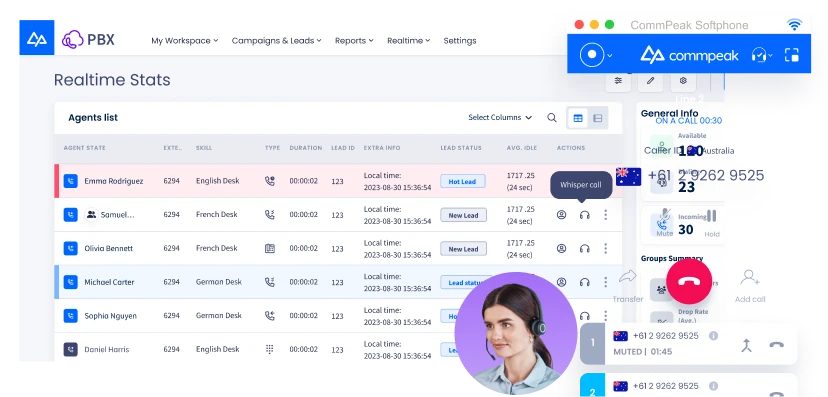This screenshot has height=397, width=828.
Task: Click Daniel Harris status icon
Action: tap(71, 349)
